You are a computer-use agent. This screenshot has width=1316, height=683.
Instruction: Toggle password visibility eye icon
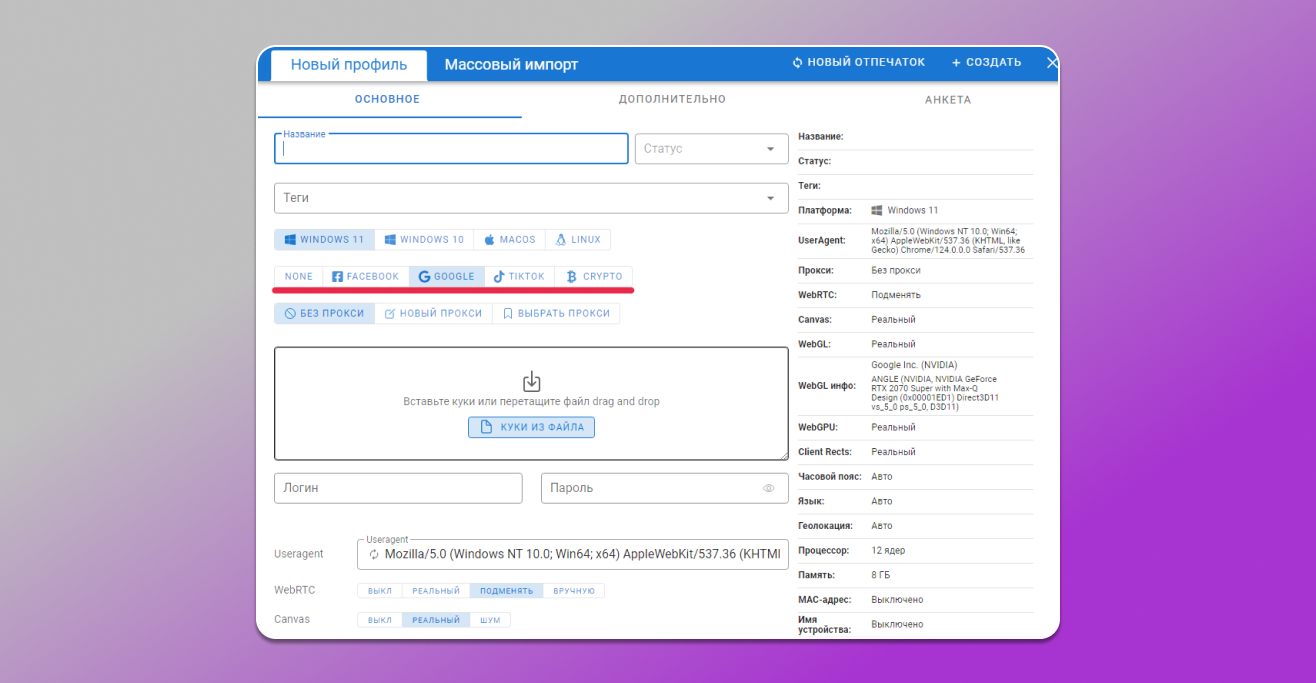click(769, 489)
